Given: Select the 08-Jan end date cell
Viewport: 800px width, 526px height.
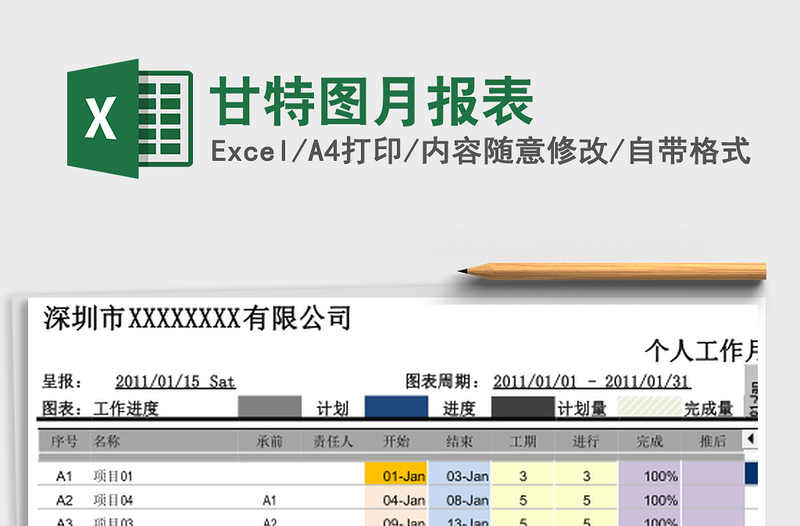Looking at the screenshot, I should (460, 498).
